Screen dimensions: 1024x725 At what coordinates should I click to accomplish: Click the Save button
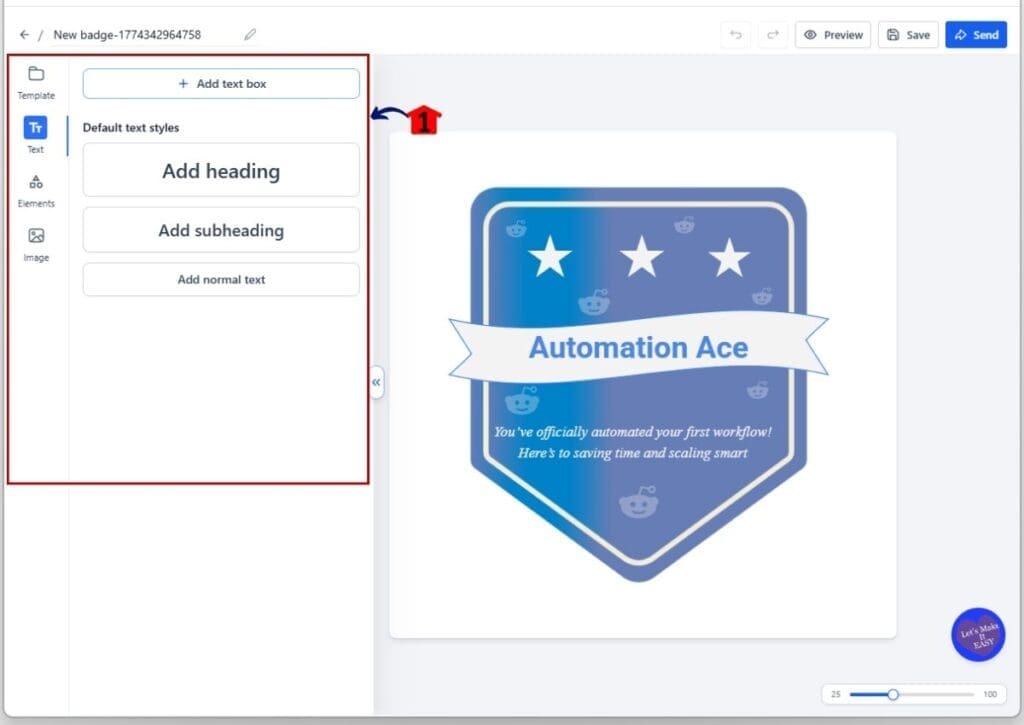[x=908, y=35]
